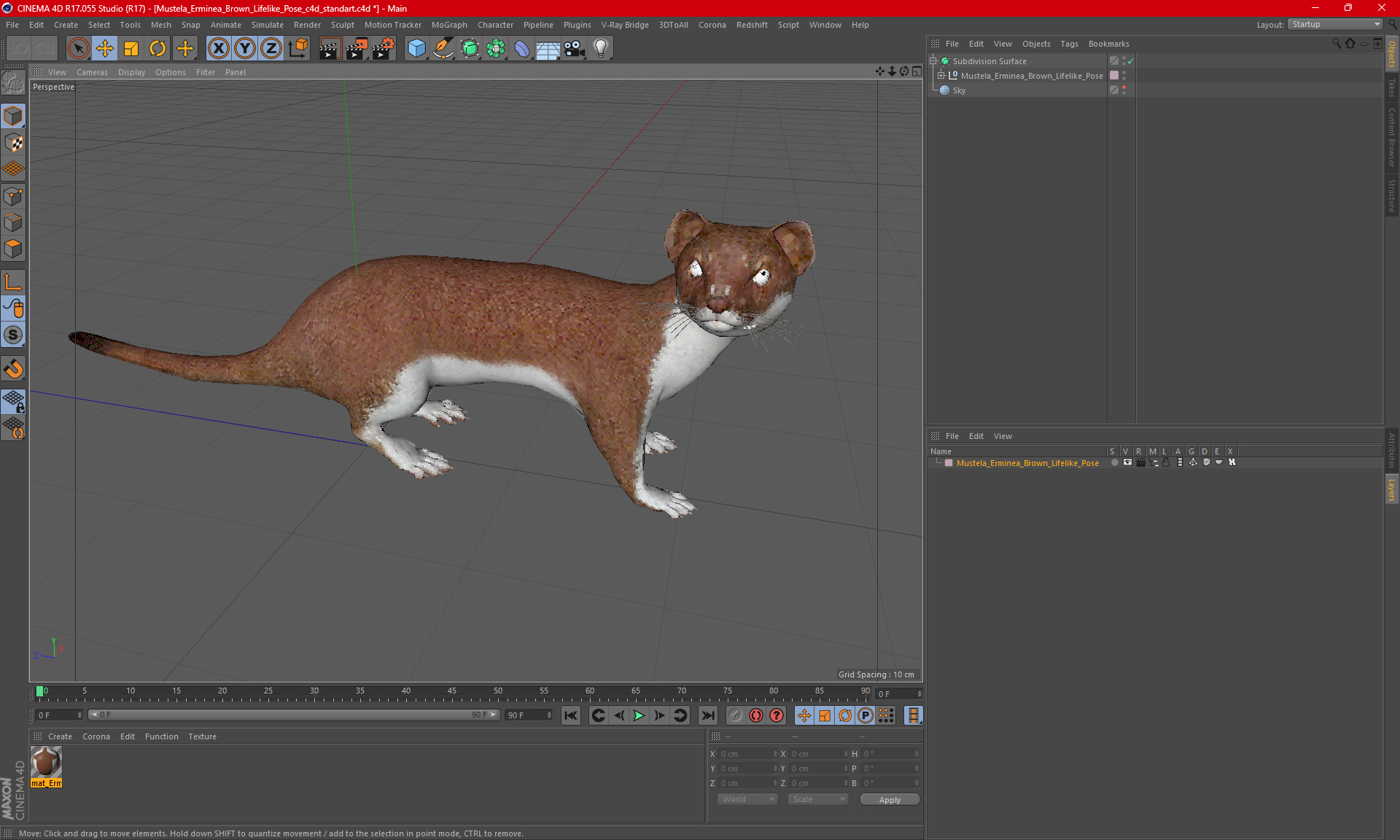This screenshot has height=840, width=1400.
Task: Open viewport Display menu
Action: click(x=131, y=72)
